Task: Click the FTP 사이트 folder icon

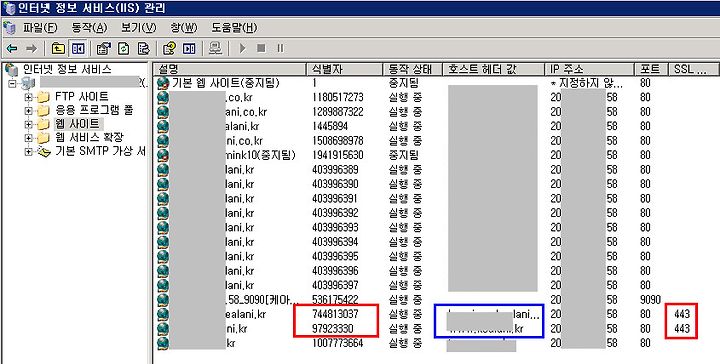Action: point(43,97)
